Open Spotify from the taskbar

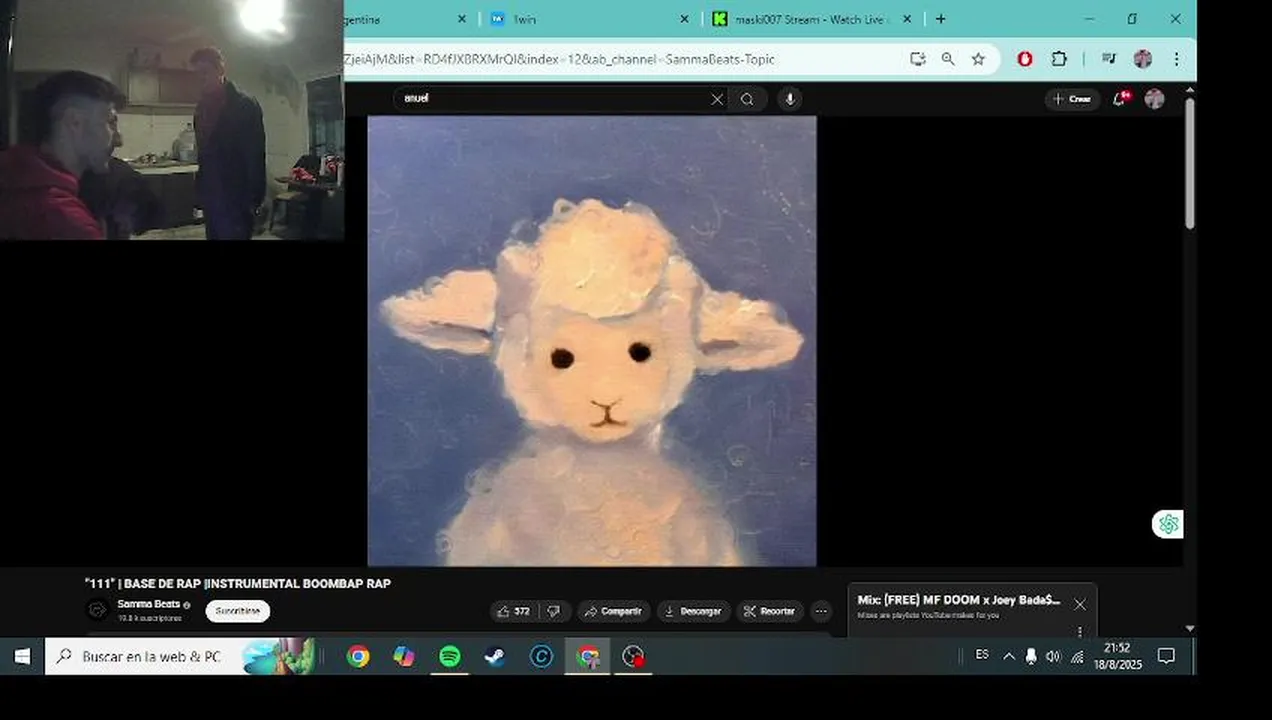(x=450, y=656)
